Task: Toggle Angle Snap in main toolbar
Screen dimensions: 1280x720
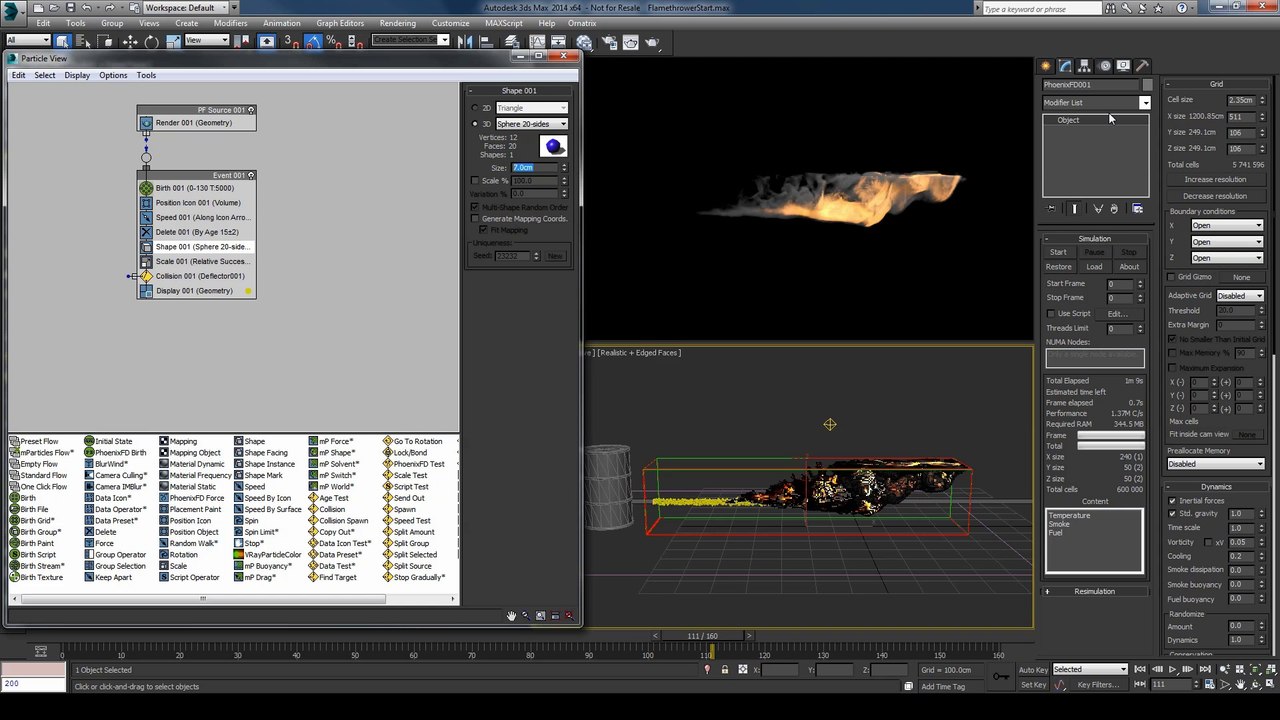Action: point(313,41)
